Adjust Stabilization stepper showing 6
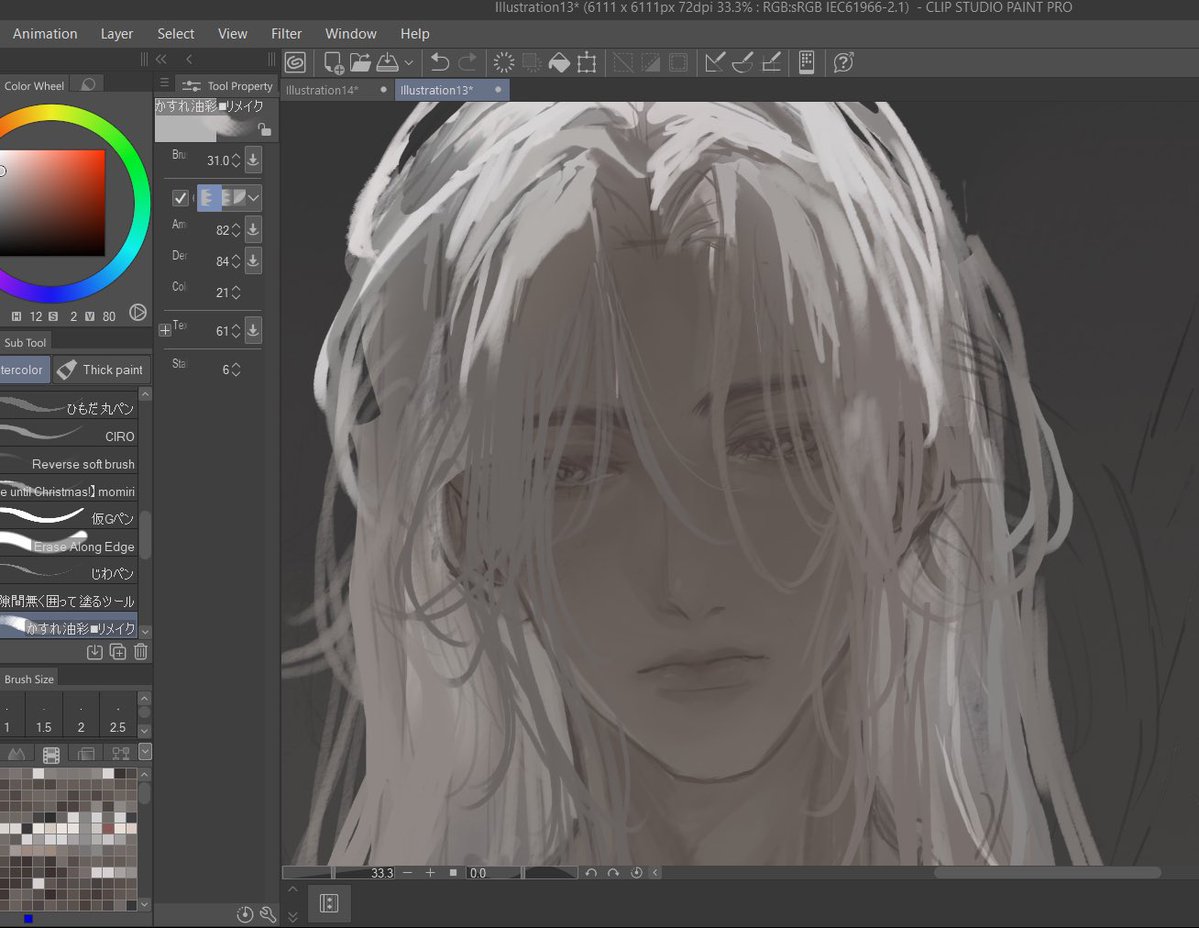 pyautogui.click(x=236, y=370)
